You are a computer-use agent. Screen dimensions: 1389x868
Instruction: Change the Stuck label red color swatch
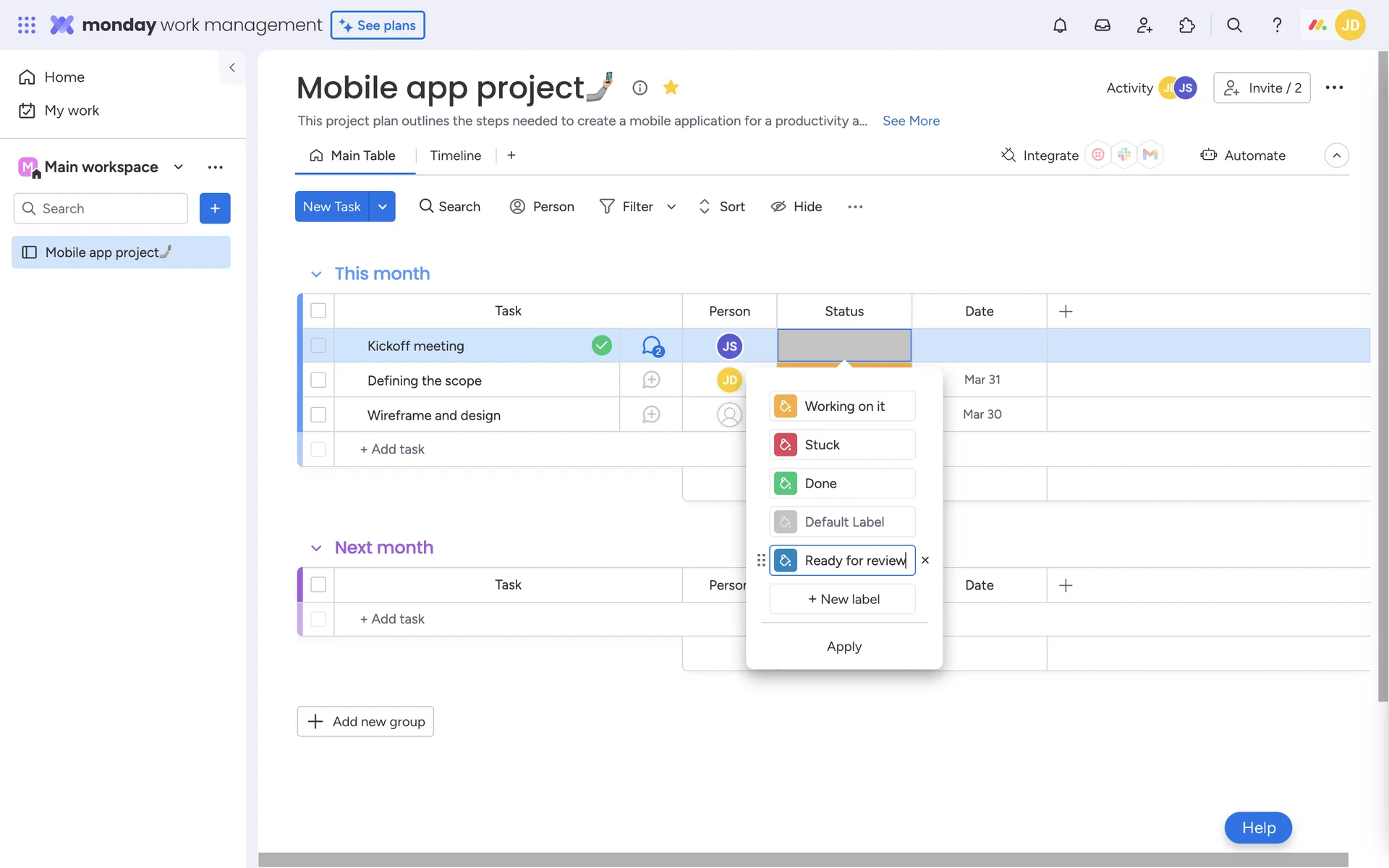pyautogui.click(x=785, y=445)
